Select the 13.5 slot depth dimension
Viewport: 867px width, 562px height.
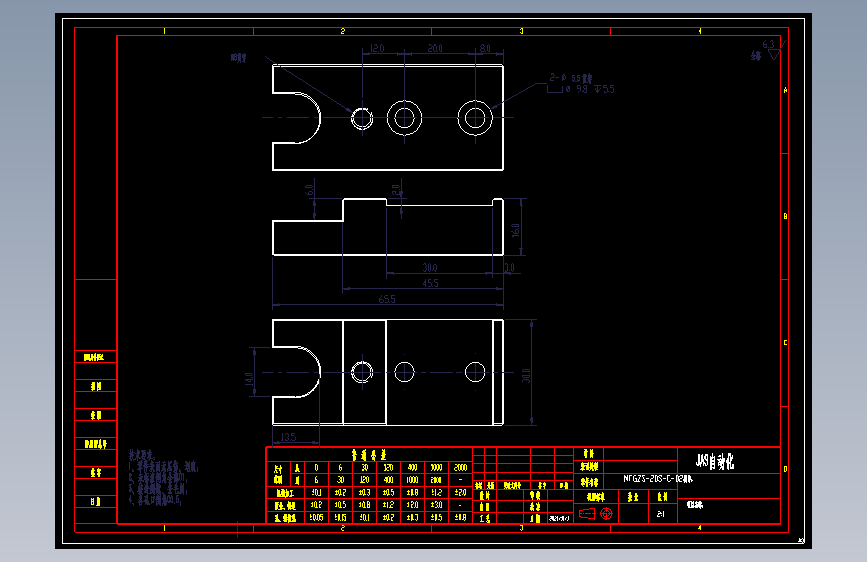point(288,437)
